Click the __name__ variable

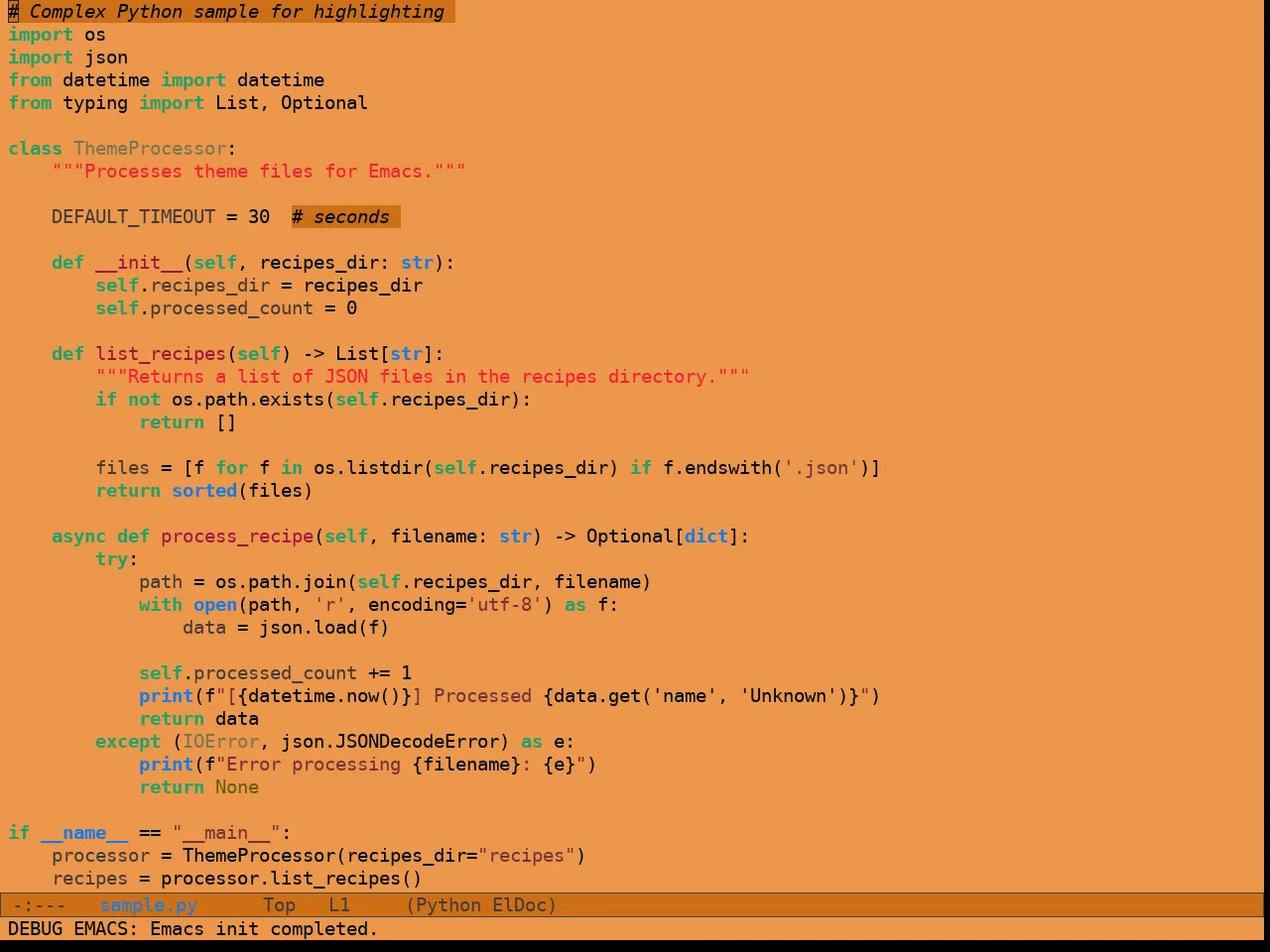pyautogui.click(x=84, y=833)
